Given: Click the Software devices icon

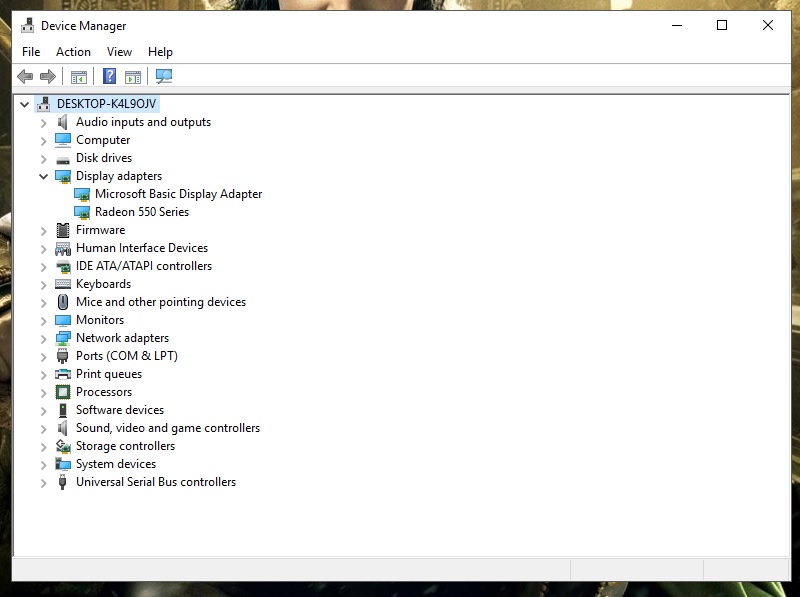Looking at the screenshot, I should click(x=63, y=410).
